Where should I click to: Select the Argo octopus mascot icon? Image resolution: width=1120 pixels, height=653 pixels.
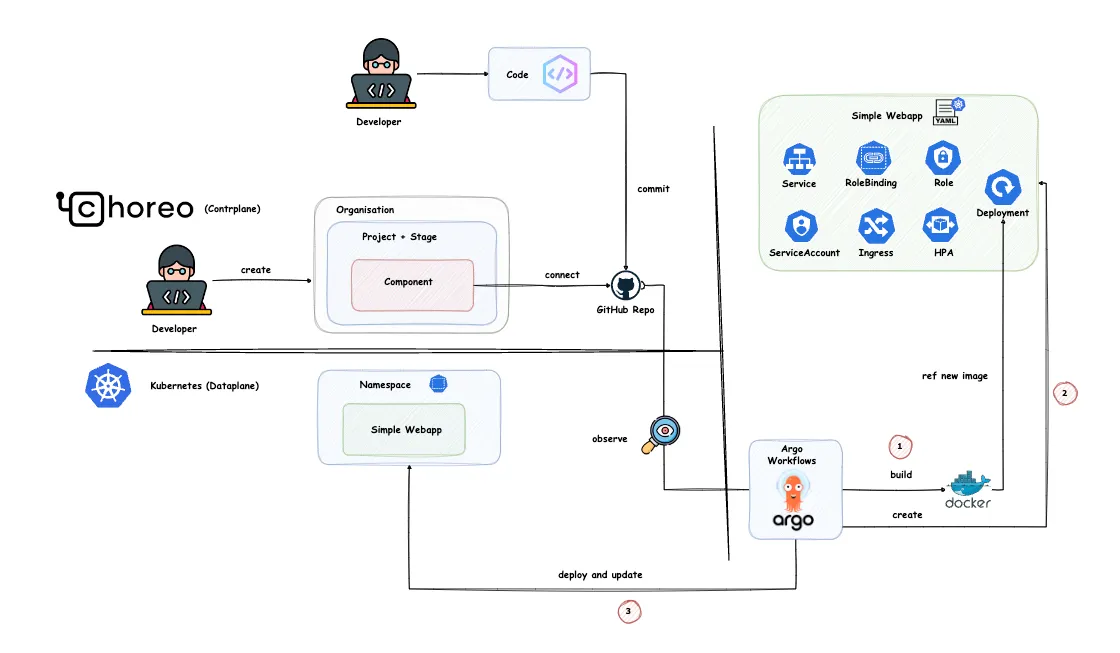coord(794,493)
